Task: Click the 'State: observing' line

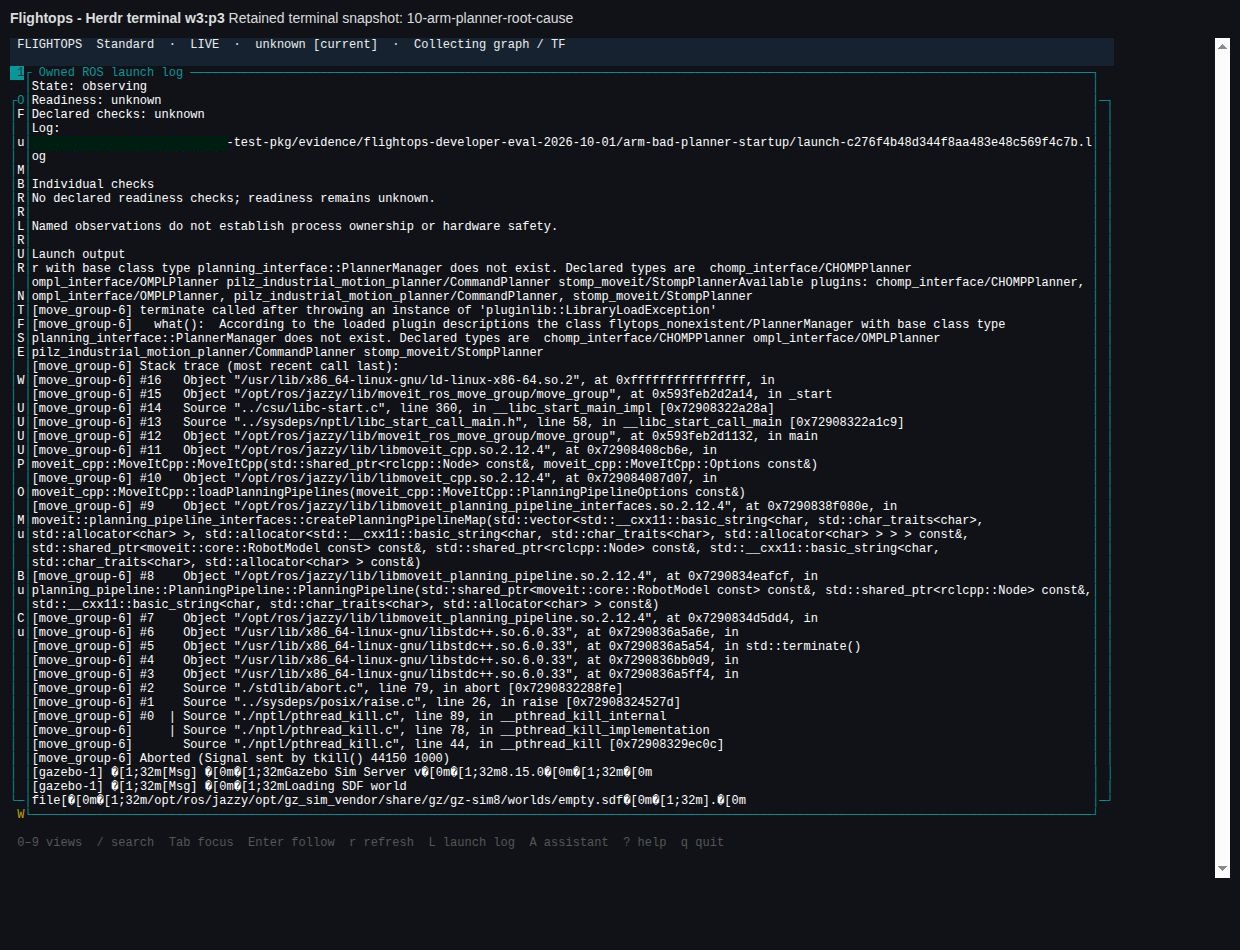Action: pyautogui.click(x=89, y=86)
